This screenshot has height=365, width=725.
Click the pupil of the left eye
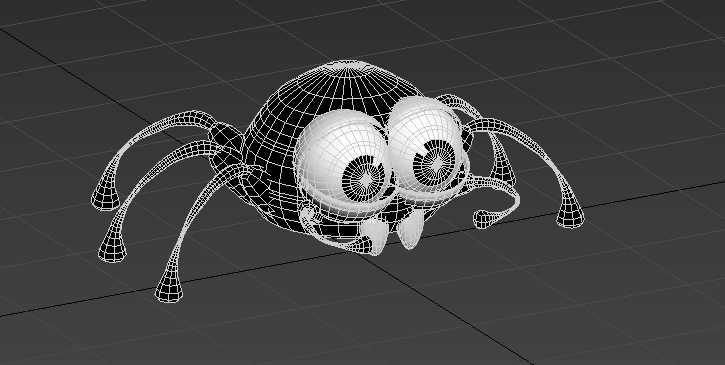click(364, 178)
